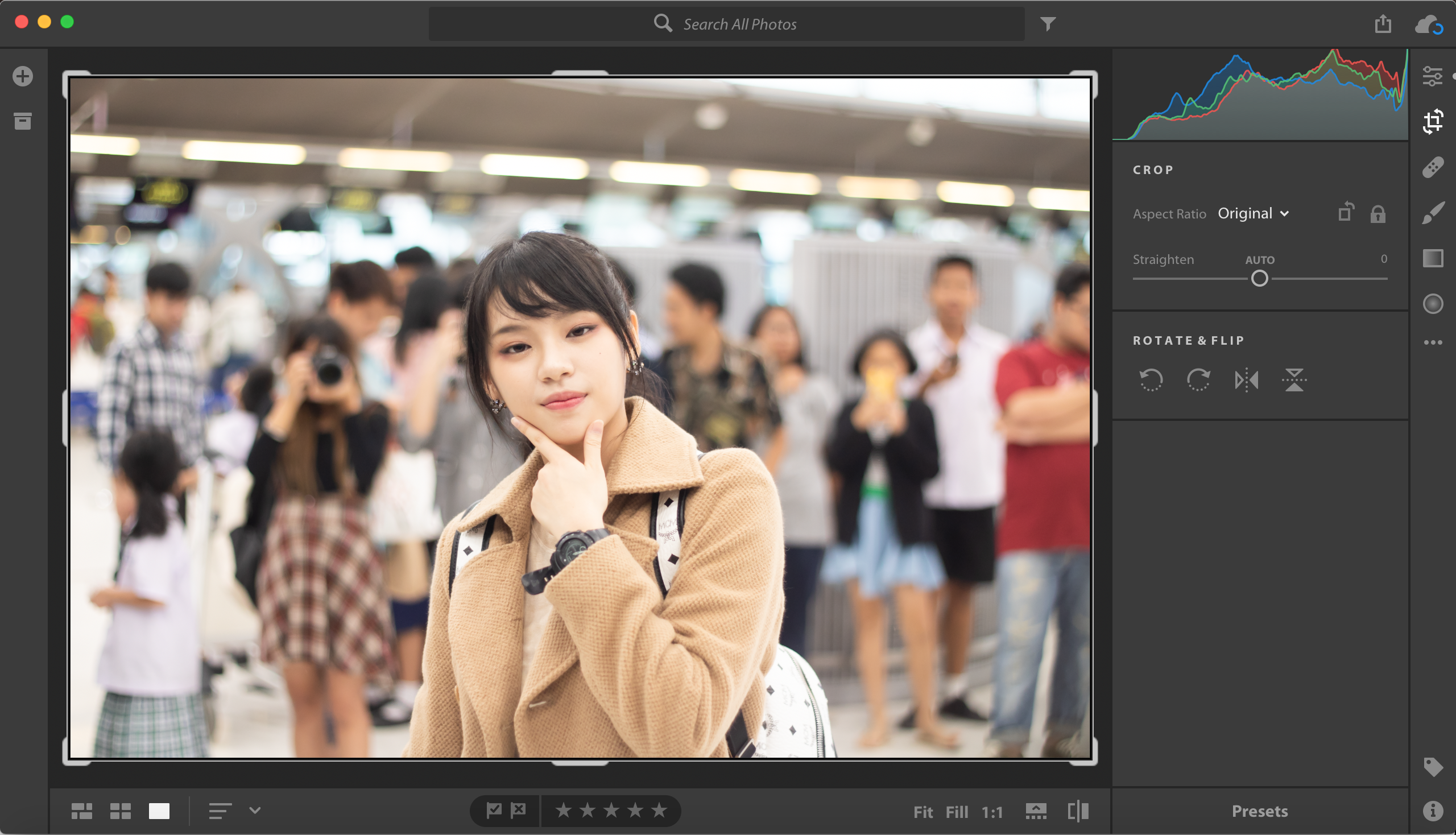1456x835 pixels.
Task: Click Fit zoom option
Action: tap(923, 812)
